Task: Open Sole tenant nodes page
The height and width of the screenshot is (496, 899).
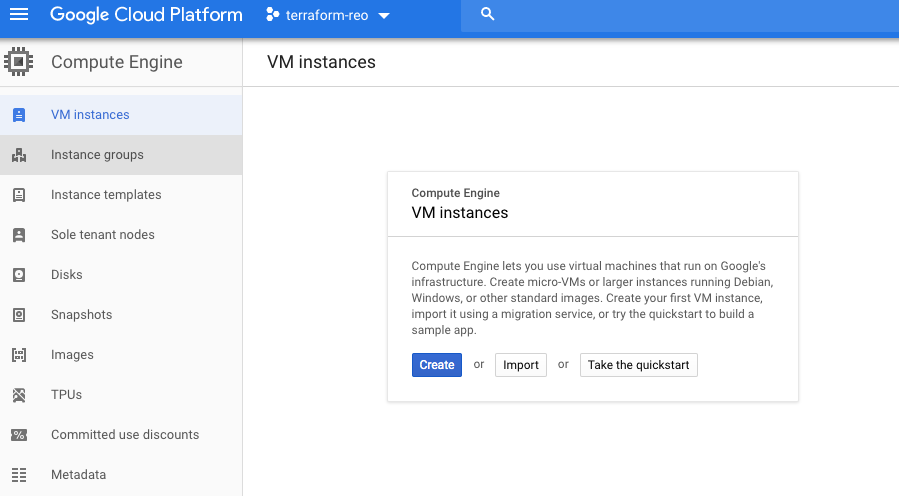Action: (121, 235)
